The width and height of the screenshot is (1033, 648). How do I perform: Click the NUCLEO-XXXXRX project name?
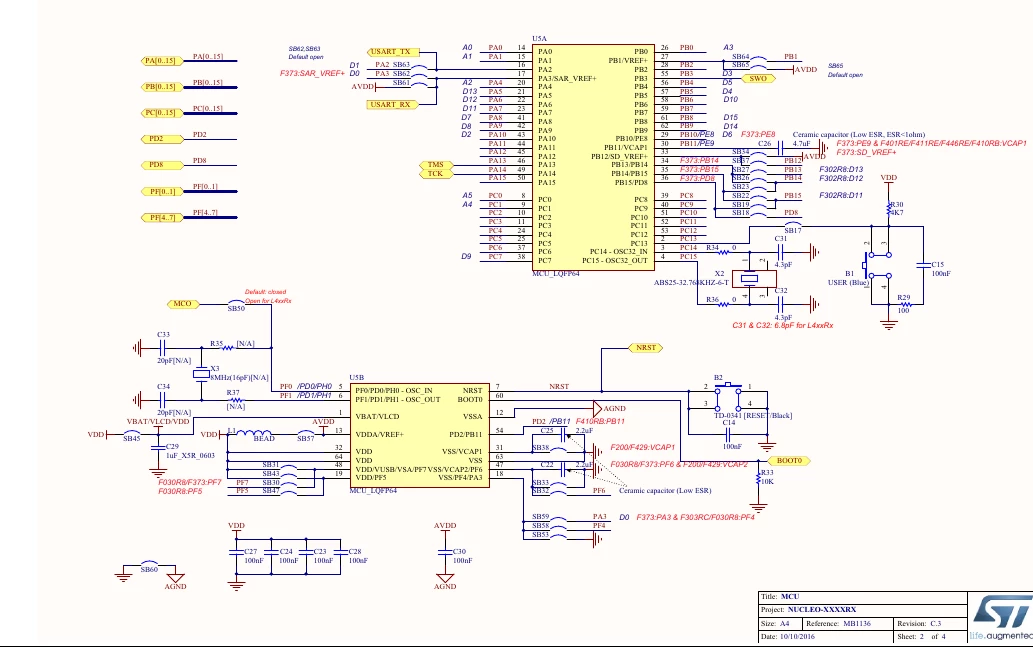tap(822, 610)
